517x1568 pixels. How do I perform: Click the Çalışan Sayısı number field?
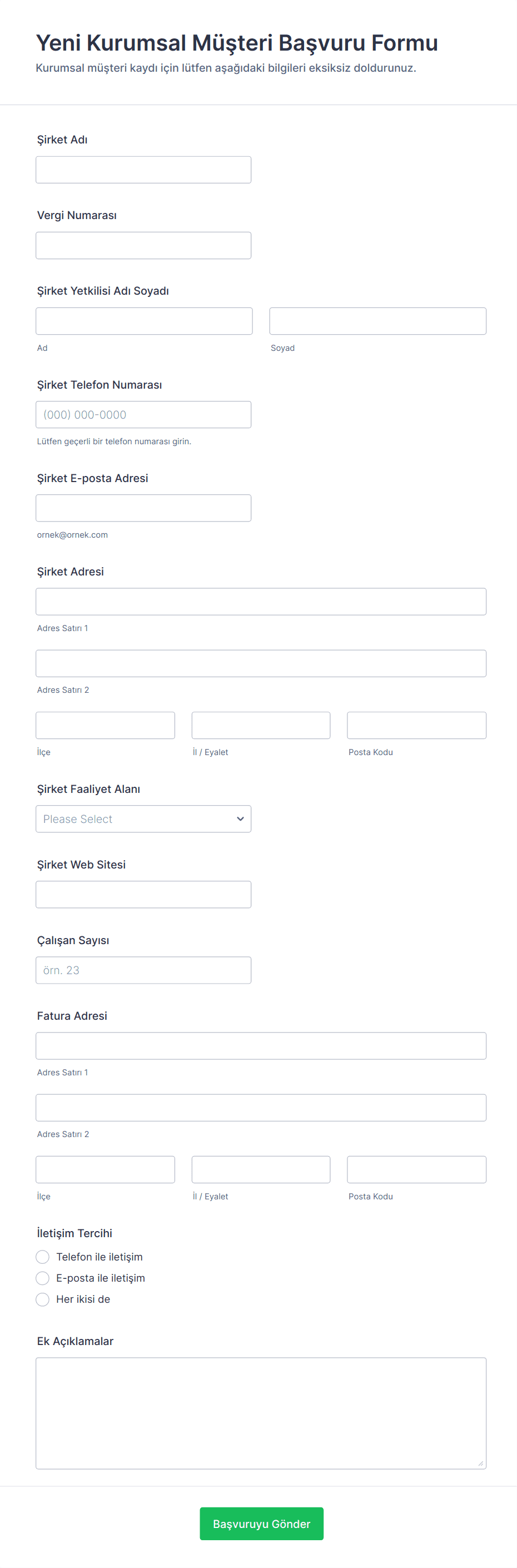[143, 970]
